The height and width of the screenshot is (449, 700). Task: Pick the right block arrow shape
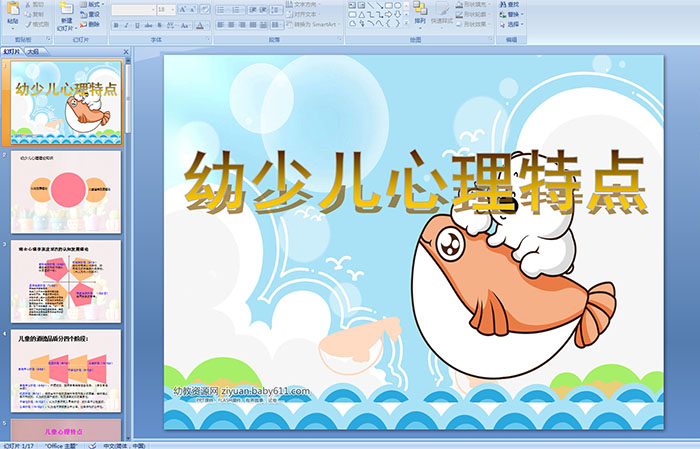[x=388, y=15]
